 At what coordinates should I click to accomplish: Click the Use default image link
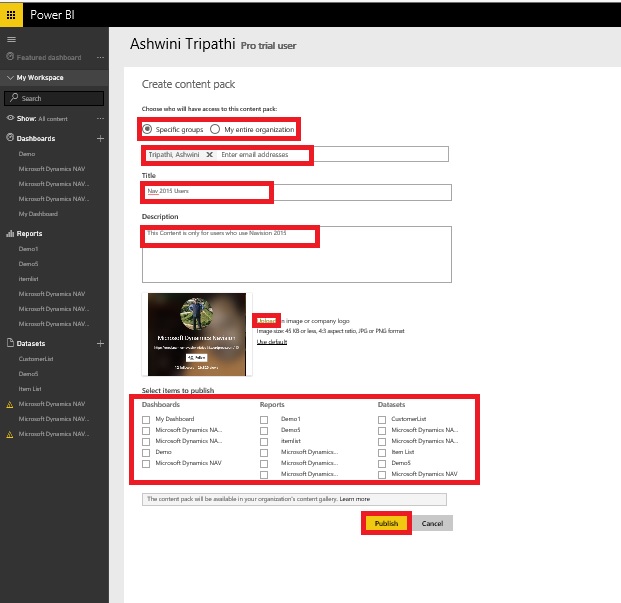271,342
